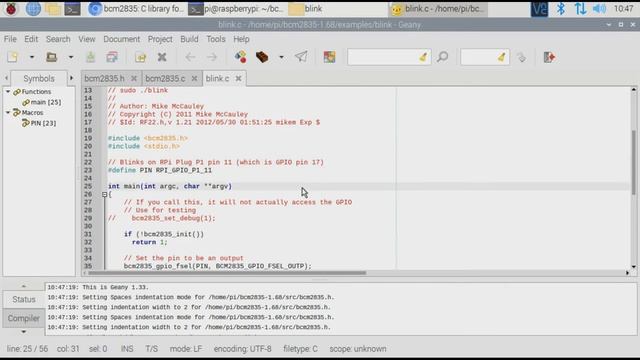
Task: Open the file manager taskbar icon
Action: tap(53, 9)
